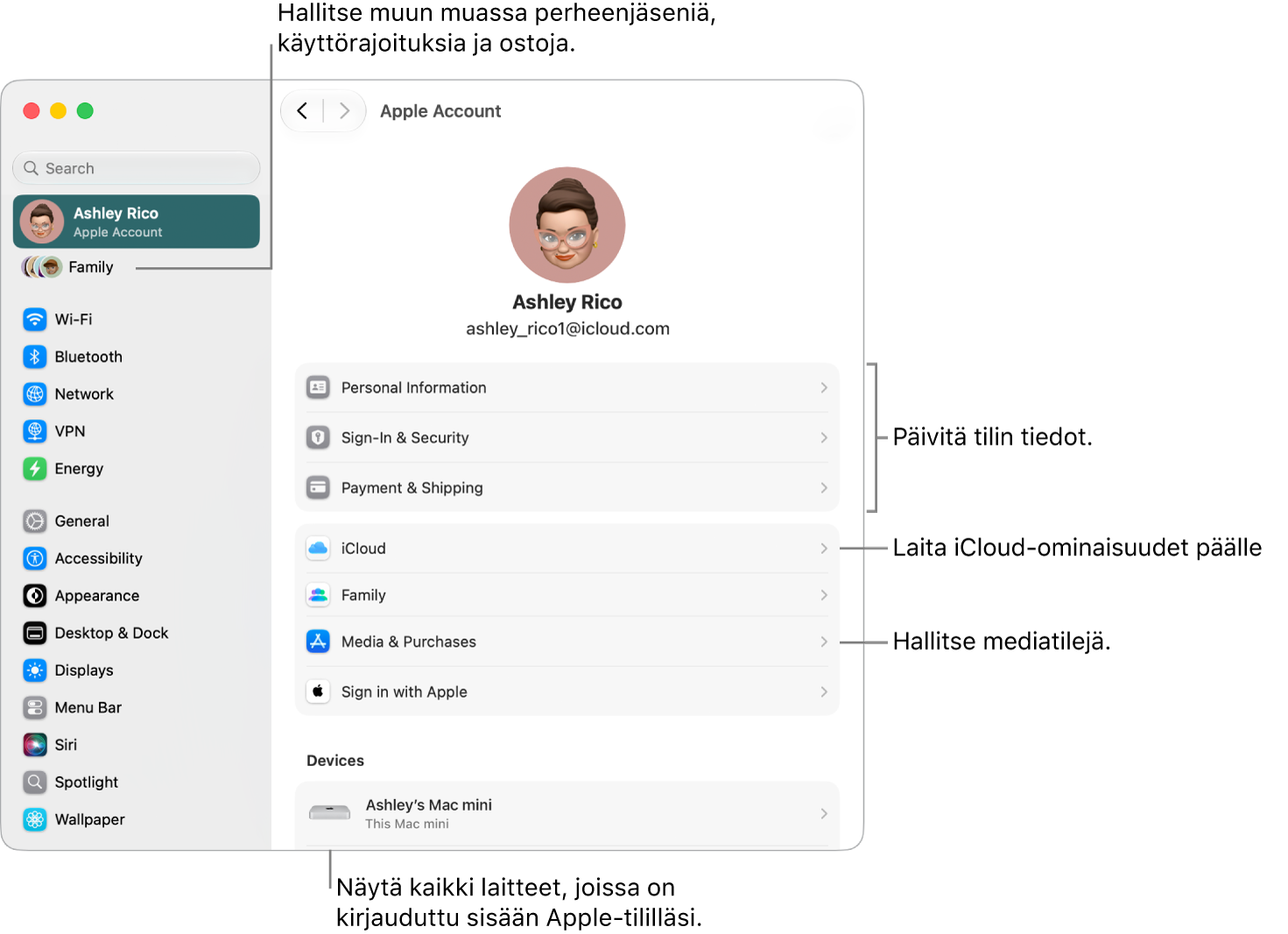Image resolution: width=1288 pixels, height=934 pixels.
Task: Open the Menu Bar icon
Action: pyautogui.click(x=35, y=707)
